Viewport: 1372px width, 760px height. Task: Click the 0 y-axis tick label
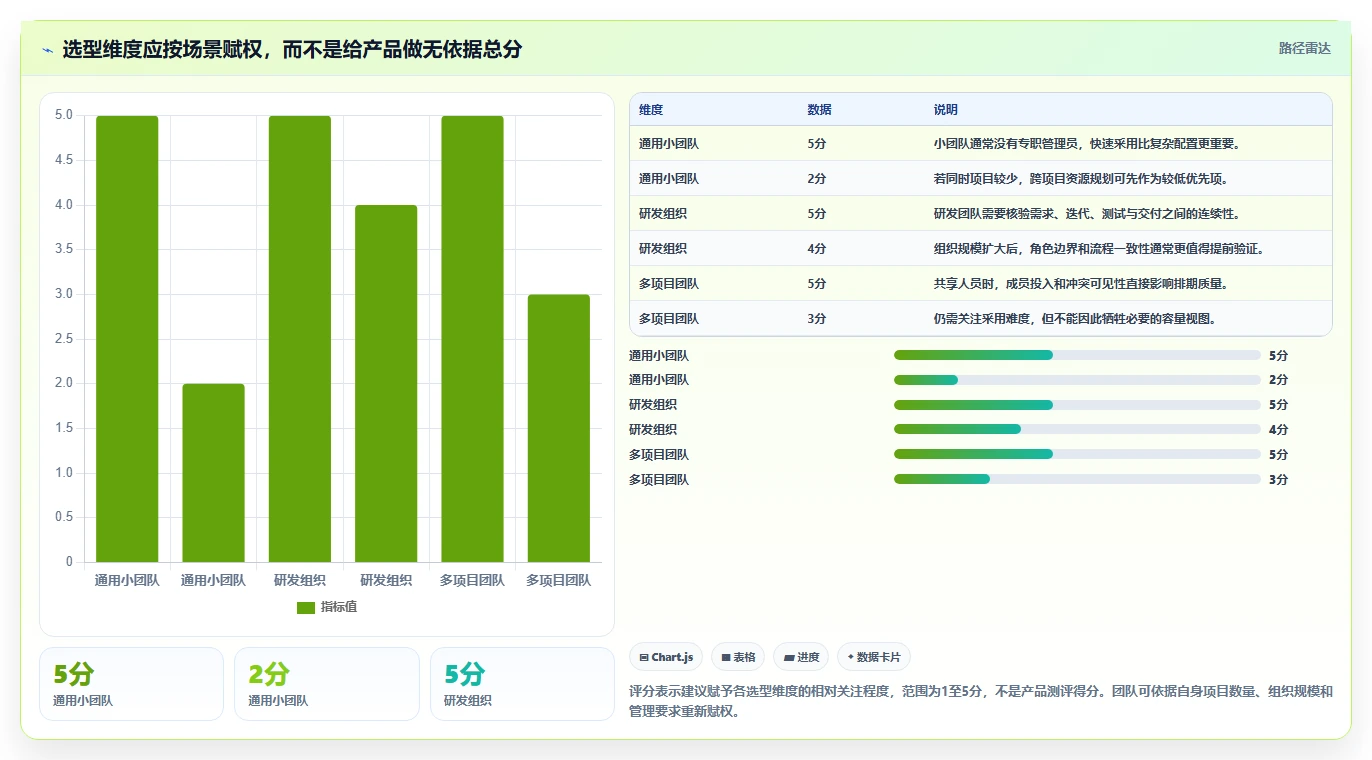click(x=69, y=562)
